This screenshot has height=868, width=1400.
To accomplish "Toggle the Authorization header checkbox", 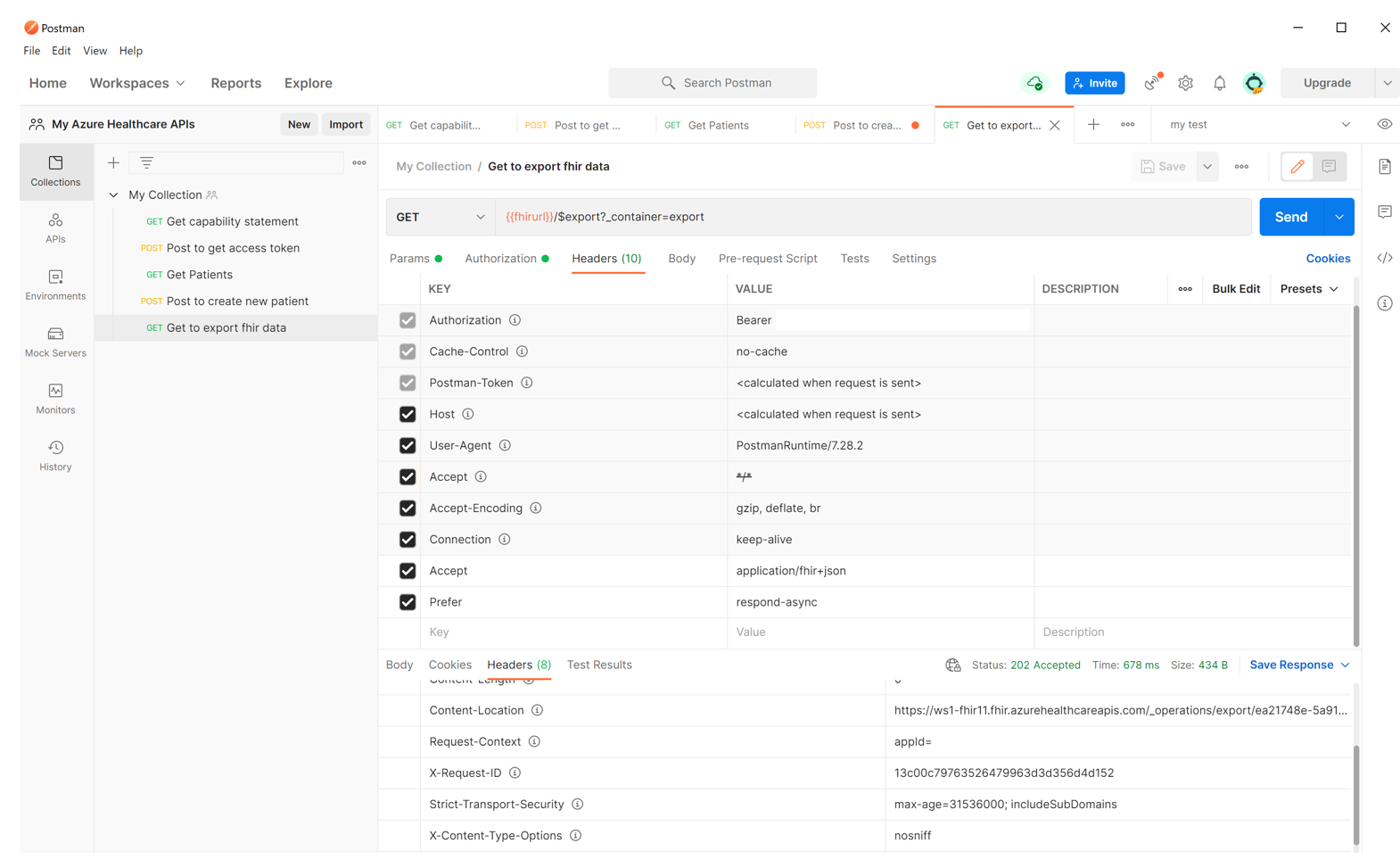I will (408, 320).
